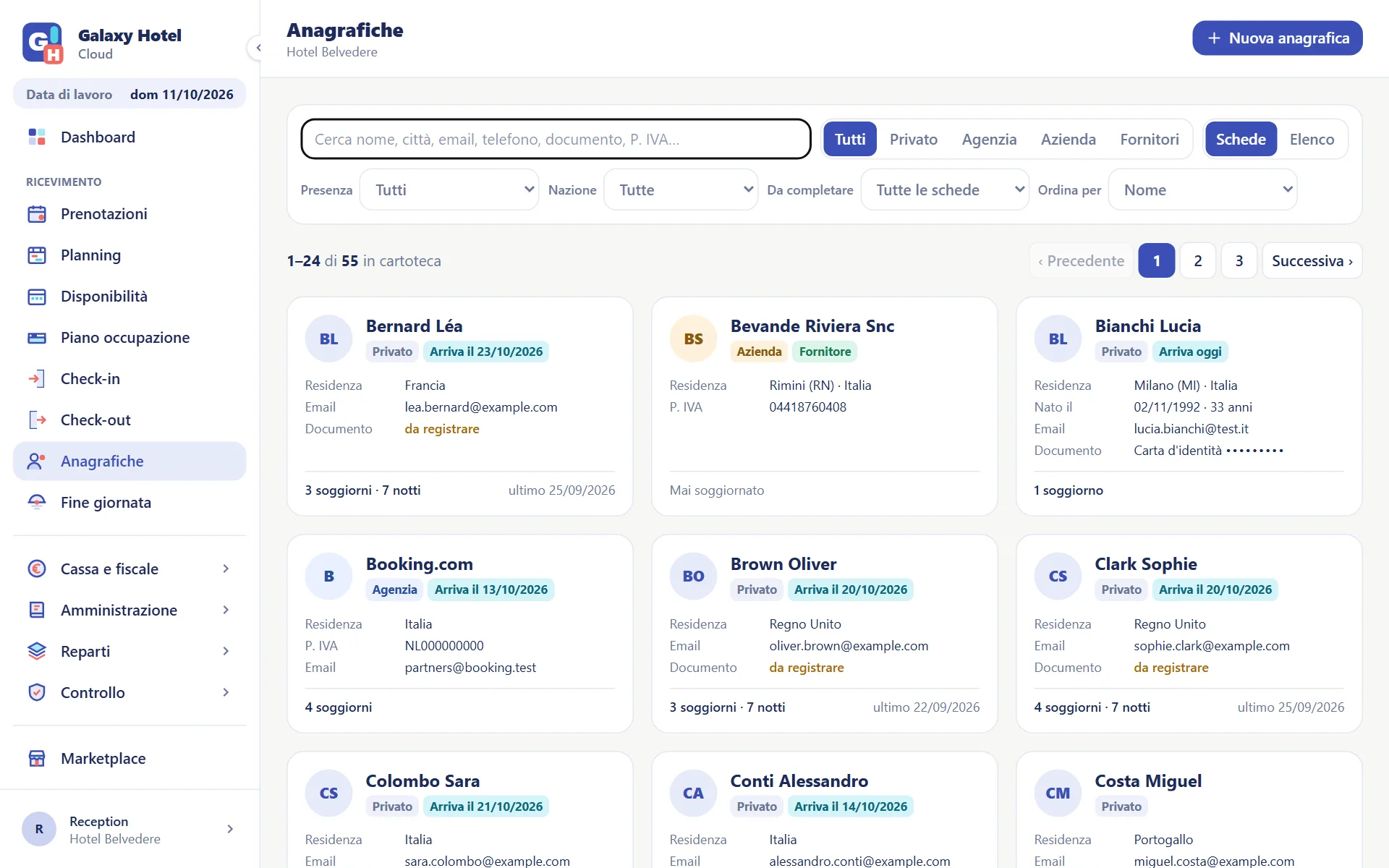Go to page 3
Image resolution: width=1389 pixels, height=868 pixels.
(1239, 260)
